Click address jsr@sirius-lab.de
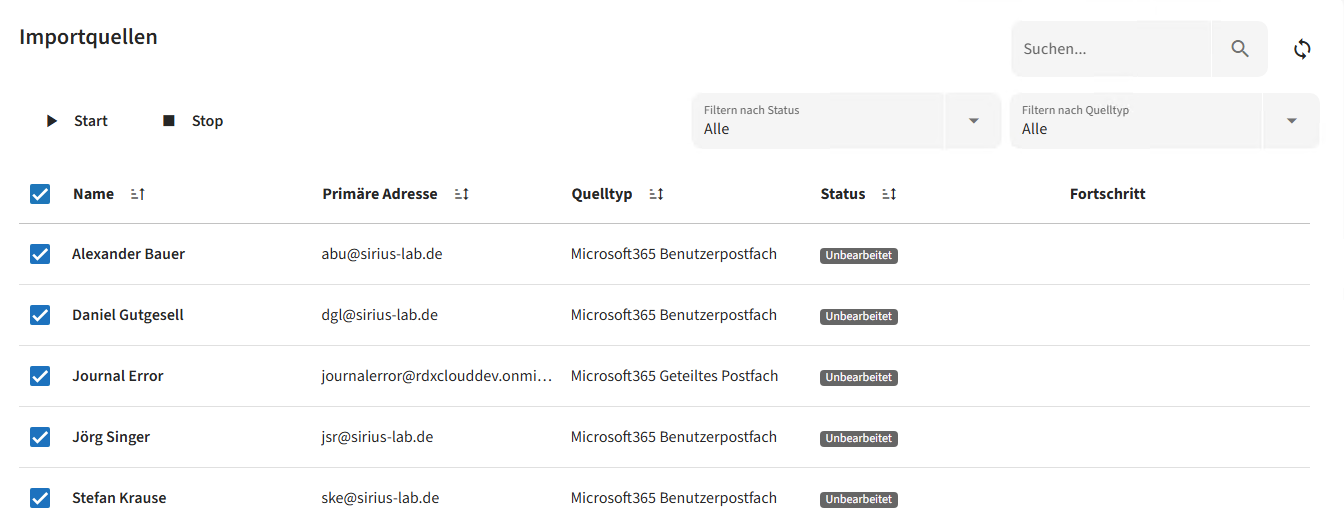The height and width of the screenshot is (528, 1344). pyautogui.click(x=377, y=437)
